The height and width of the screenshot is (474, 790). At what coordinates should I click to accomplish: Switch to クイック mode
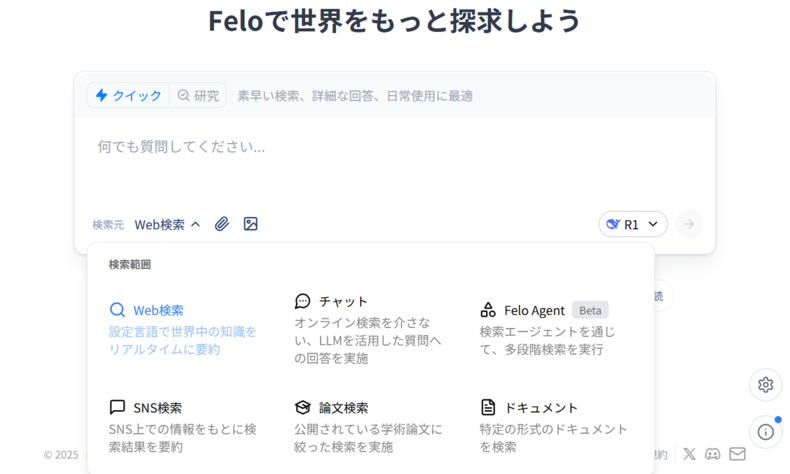[x=128, y=95]
